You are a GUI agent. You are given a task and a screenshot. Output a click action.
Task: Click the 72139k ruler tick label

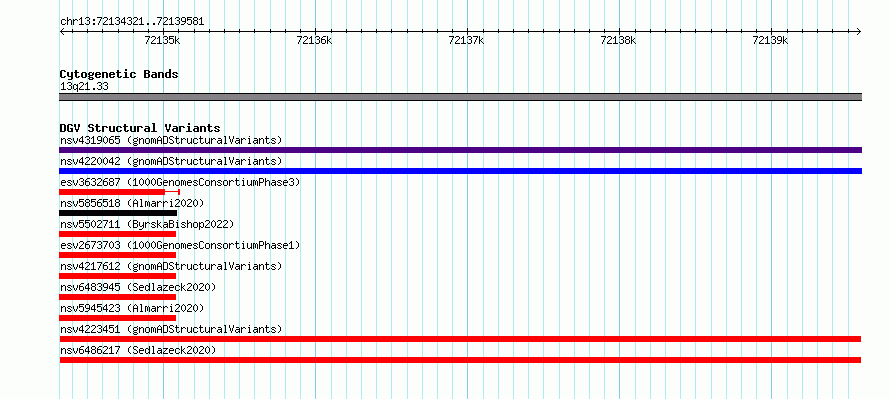pyautogui.click(x=770, y=40)
